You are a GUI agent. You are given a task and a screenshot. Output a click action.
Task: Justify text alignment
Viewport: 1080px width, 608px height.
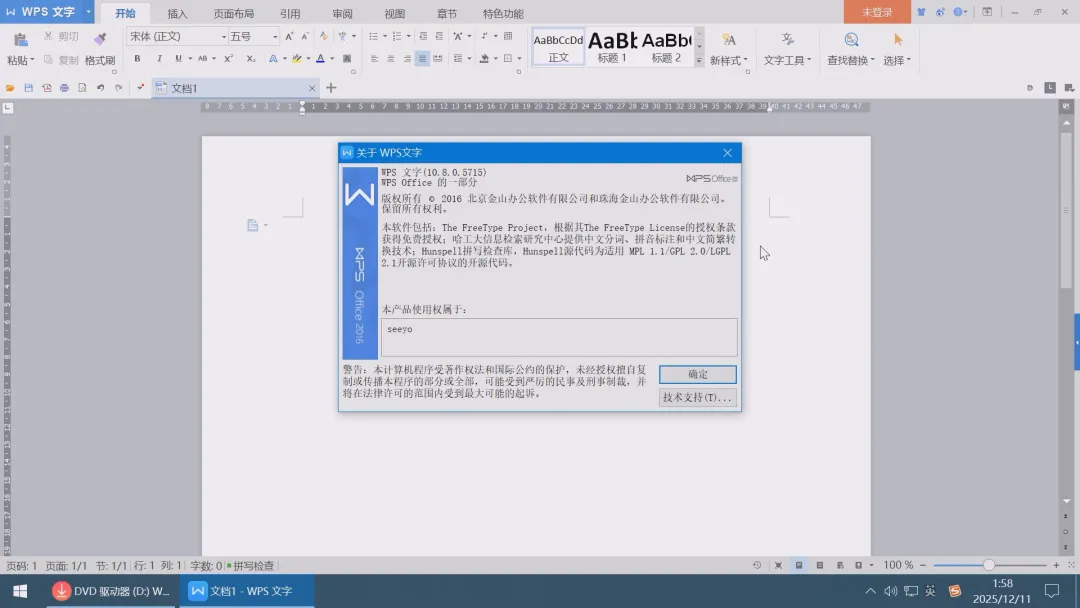tap(422, 59)
